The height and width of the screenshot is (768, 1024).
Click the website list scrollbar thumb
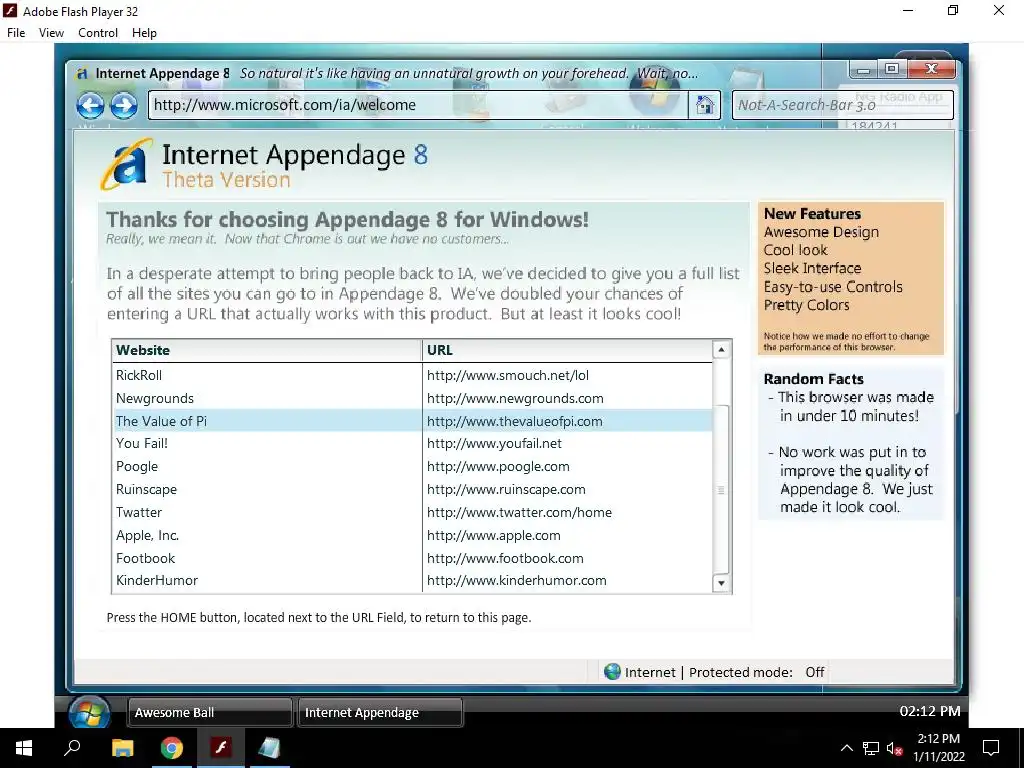tap(721, 490)
